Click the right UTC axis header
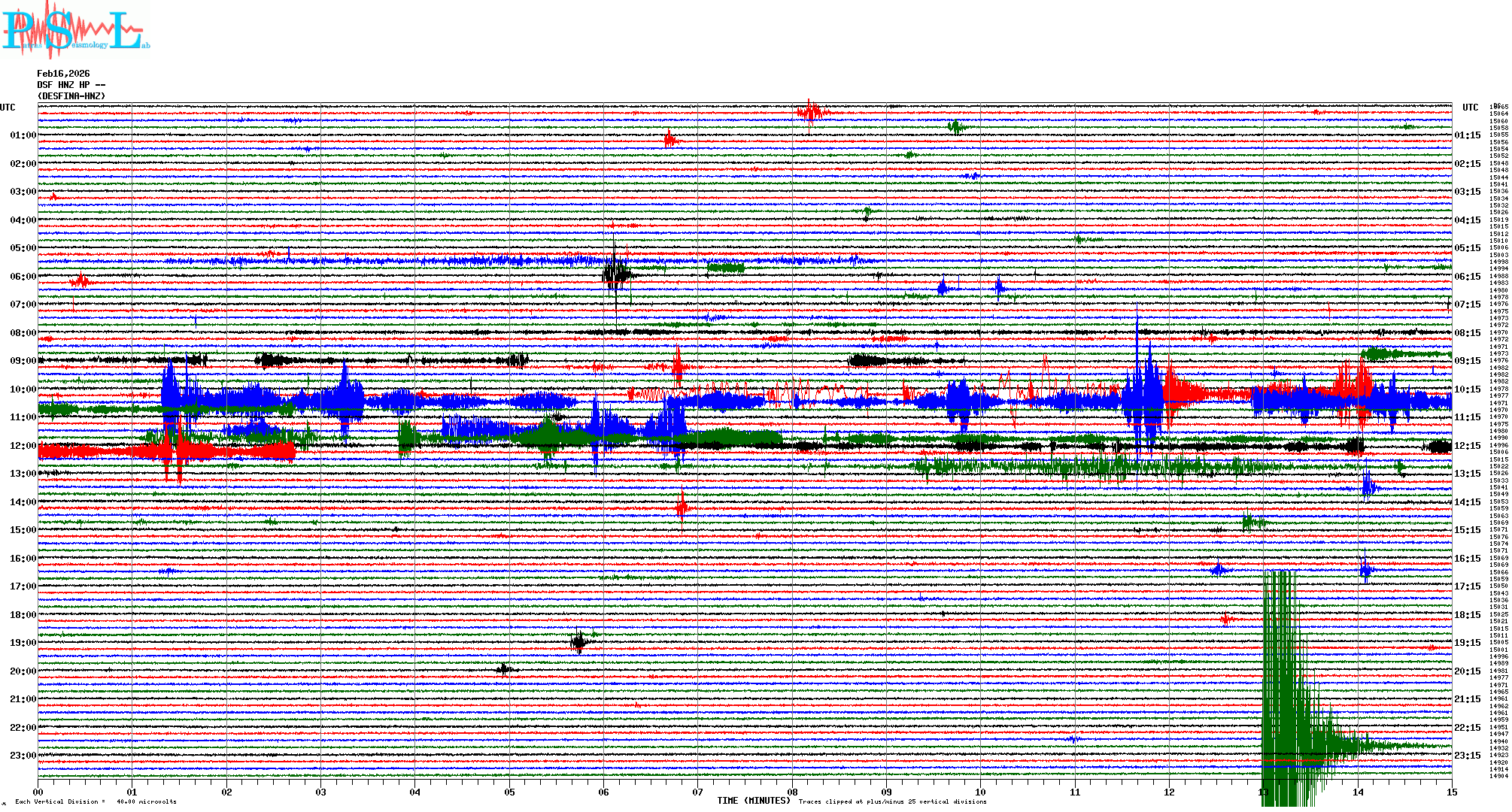The image size is (1512, 812). 1470,108
